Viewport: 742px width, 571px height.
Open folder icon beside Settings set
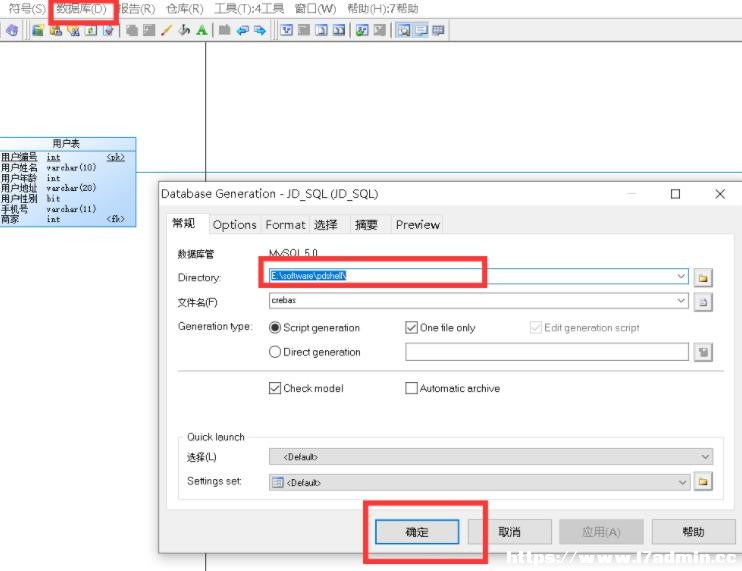[703, 482]
